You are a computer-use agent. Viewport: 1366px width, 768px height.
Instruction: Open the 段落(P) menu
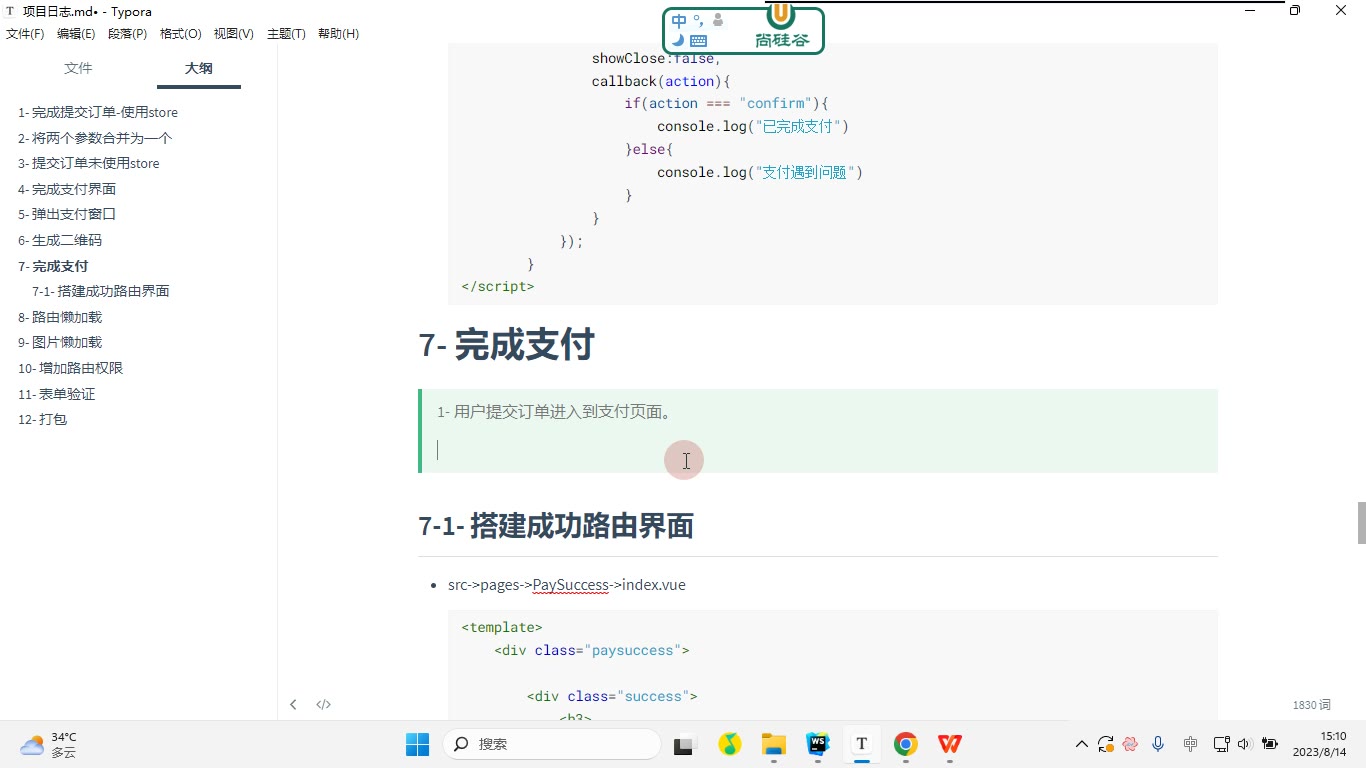tap(127, 34)
